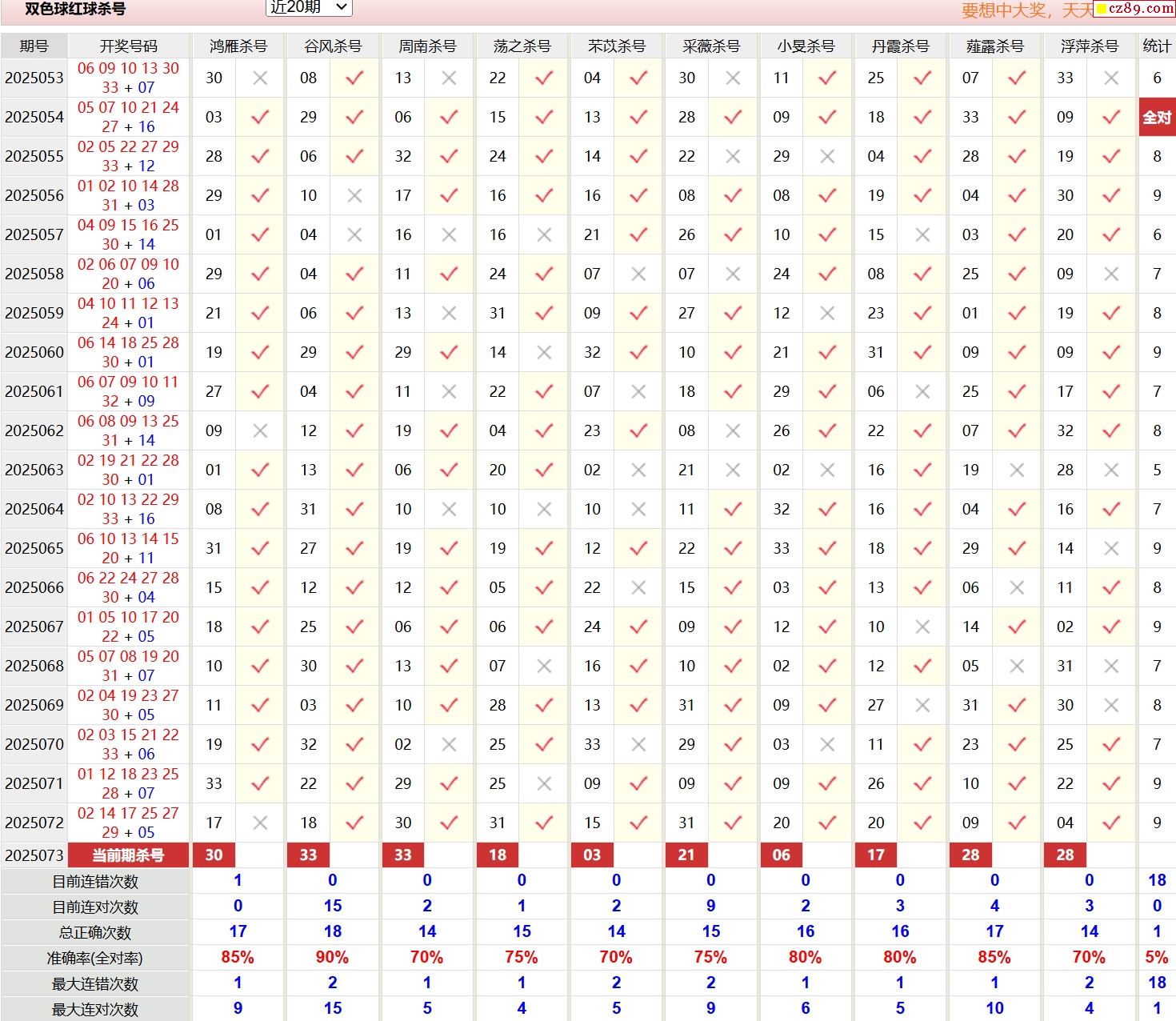This screenshot has width=1176, height=1021.
Task: Click the check mark for 浮萍杀号 in row 2025072
Action: click(1111, 823)
